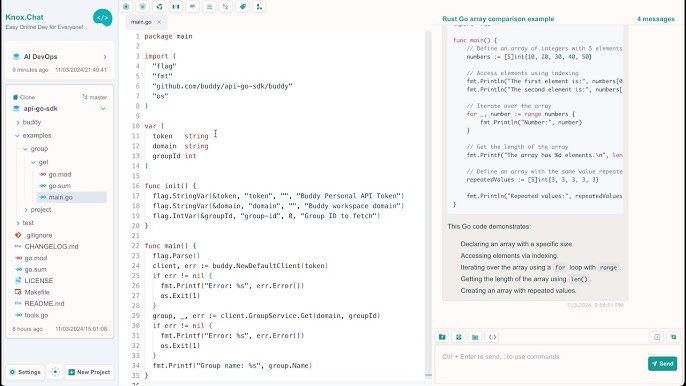Click the pause-bars icon in top toolbar
This screenshot has height=386, width=686.
pyautogui.click(x=176, y=7)
